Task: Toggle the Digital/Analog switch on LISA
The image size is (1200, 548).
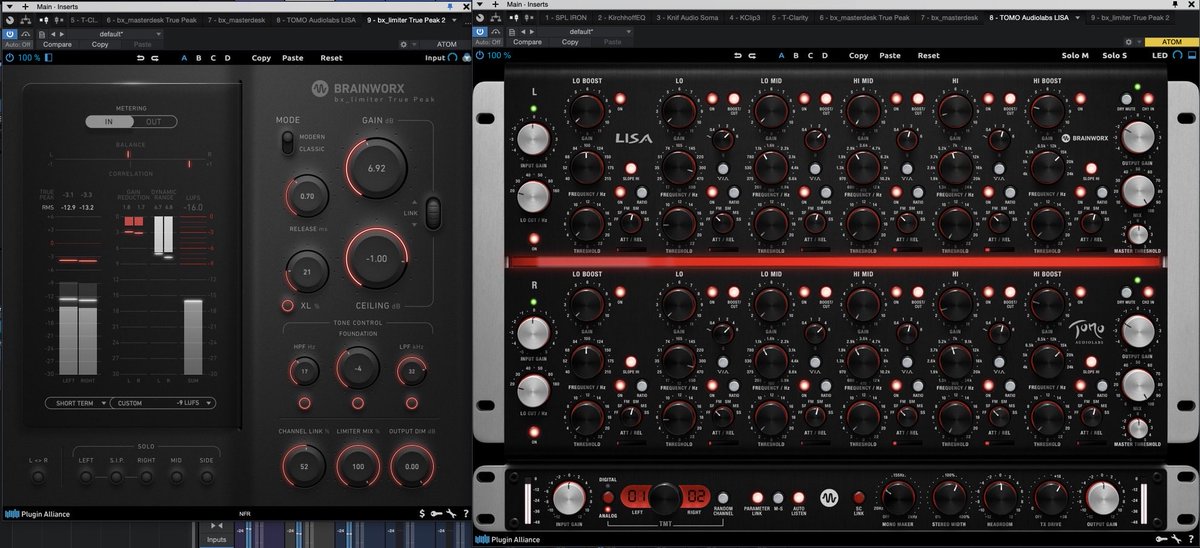Action: 609,497
